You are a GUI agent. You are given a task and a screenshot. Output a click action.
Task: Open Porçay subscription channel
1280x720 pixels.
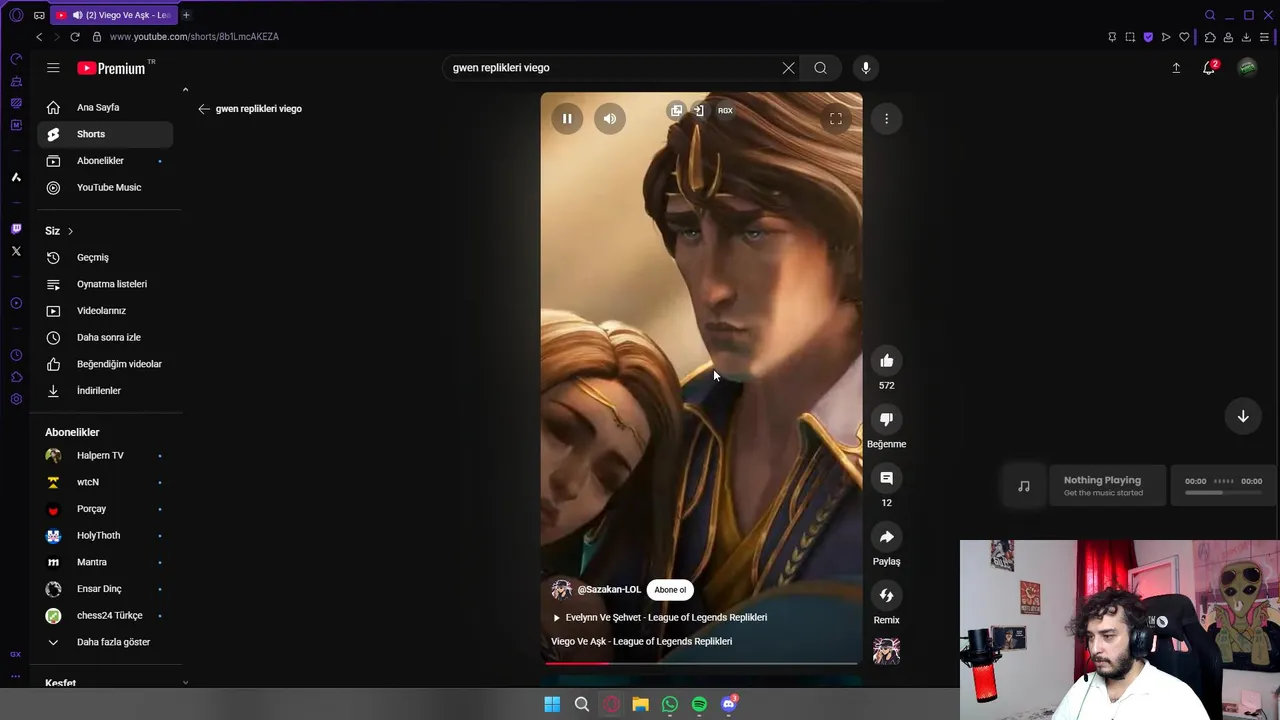(x=105, y=509)
